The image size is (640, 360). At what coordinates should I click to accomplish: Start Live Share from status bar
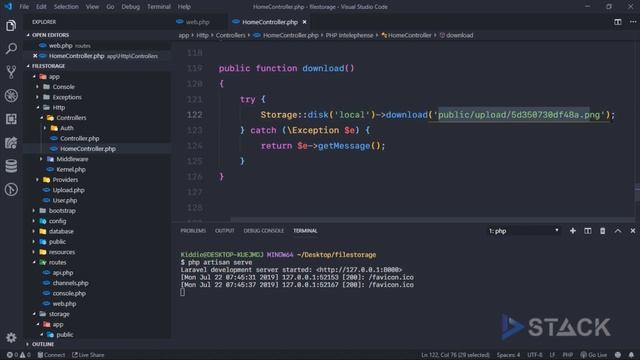[x=88, y=355]
